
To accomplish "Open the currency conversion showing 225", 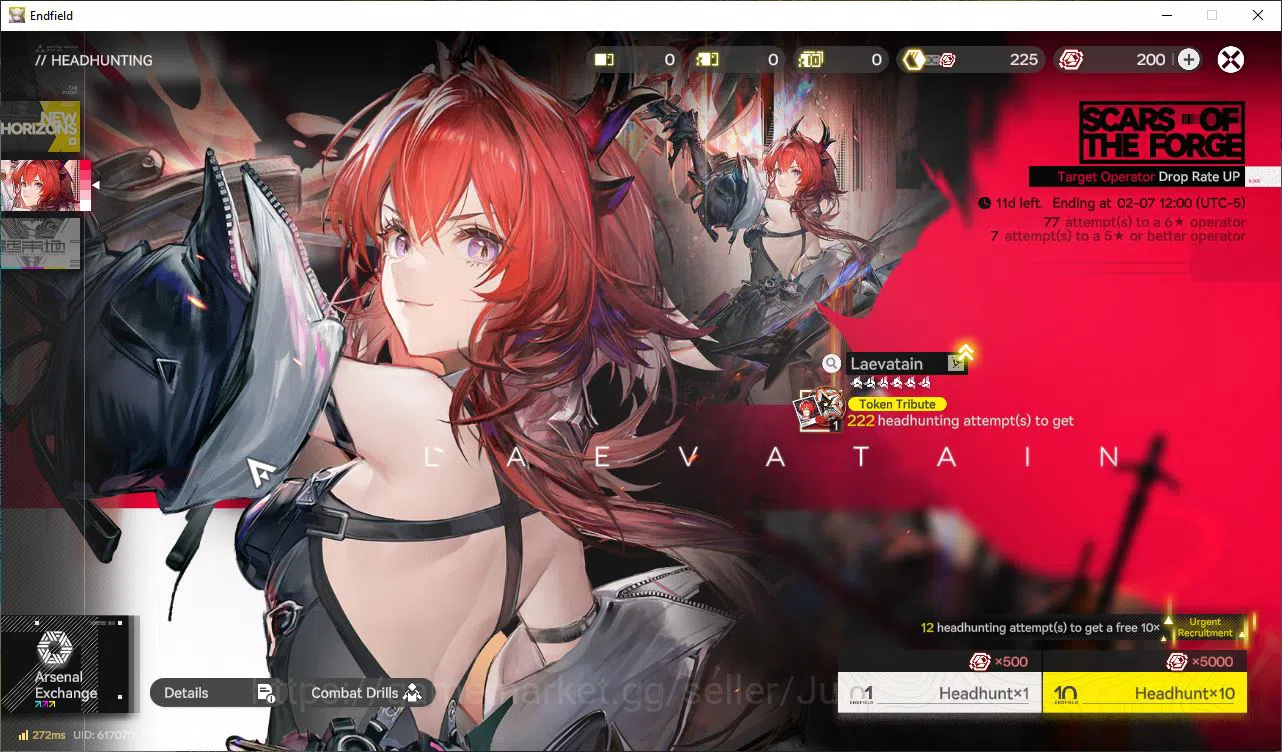I will click(970, 60).
